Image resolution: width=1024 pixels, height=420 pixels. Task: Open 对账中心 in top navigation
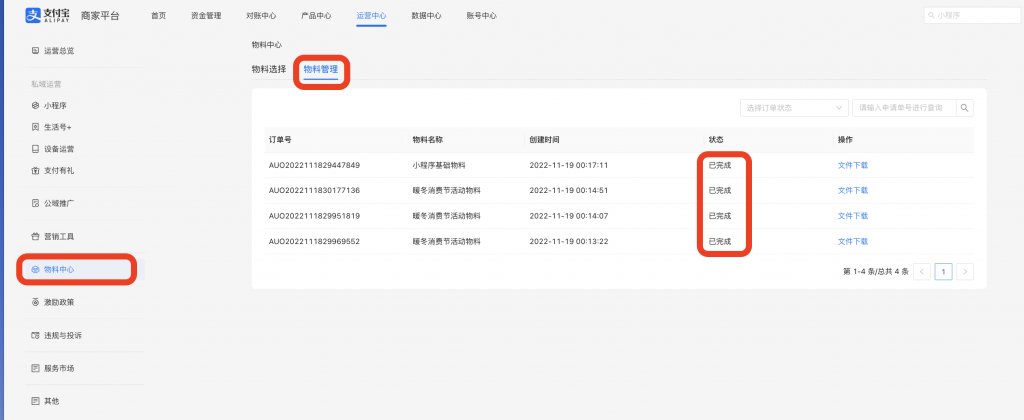click(261, 16)
